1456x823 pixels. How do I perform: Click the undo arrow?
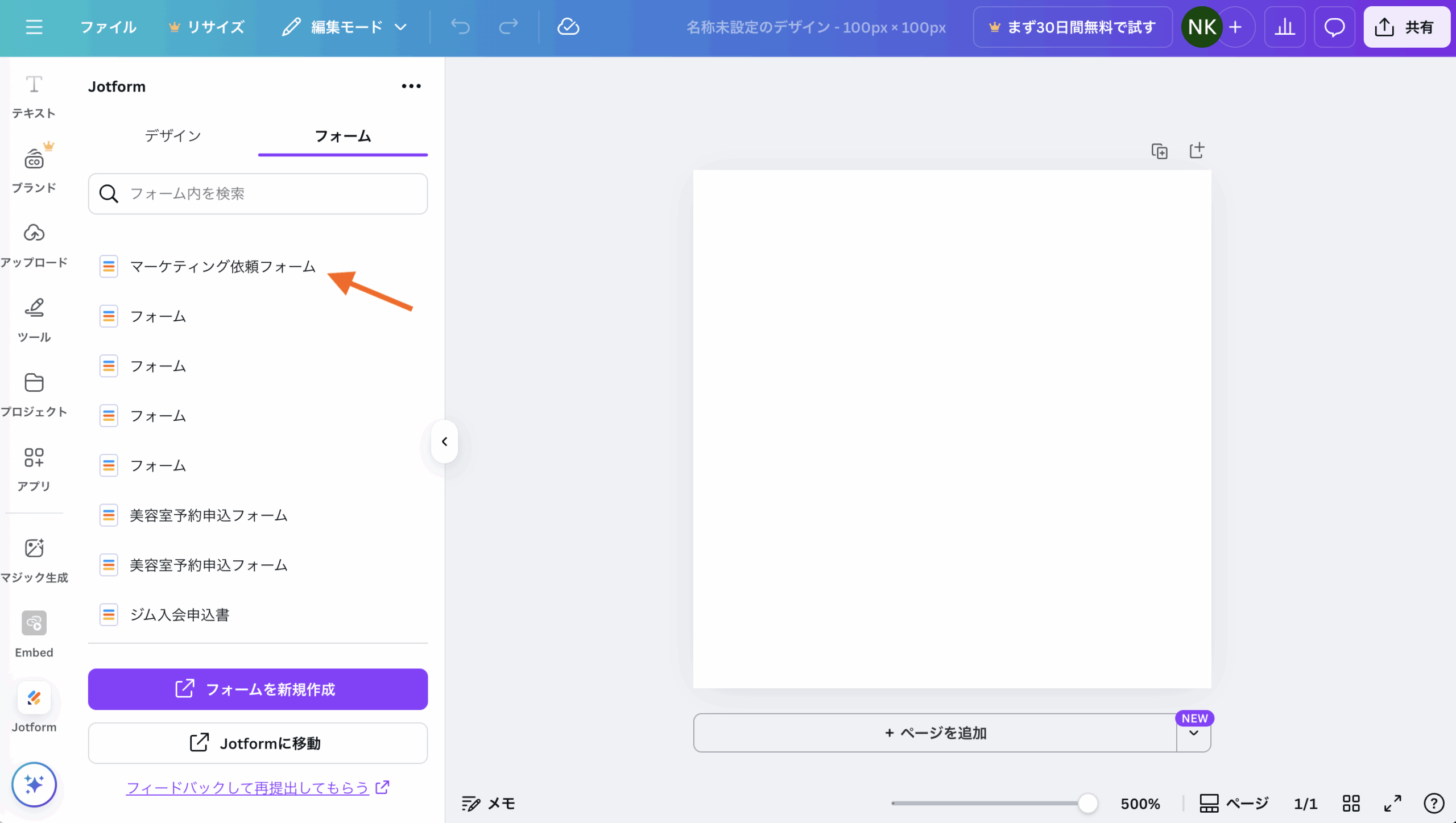pos(460,27)
